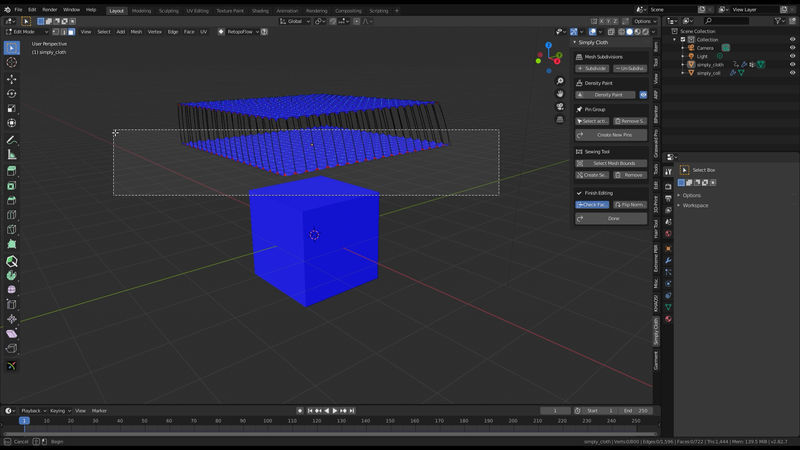Select the Shrink/Fatten tool

12,319
